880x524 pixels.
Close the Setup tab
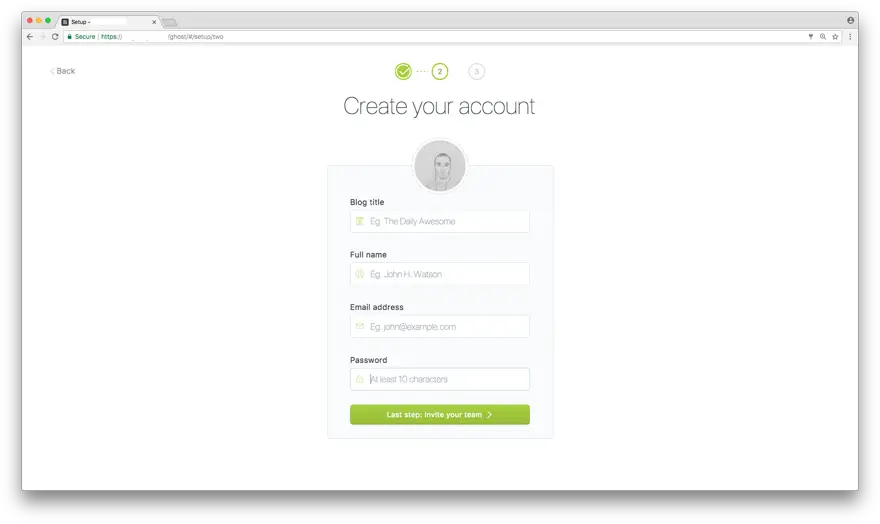154,22
